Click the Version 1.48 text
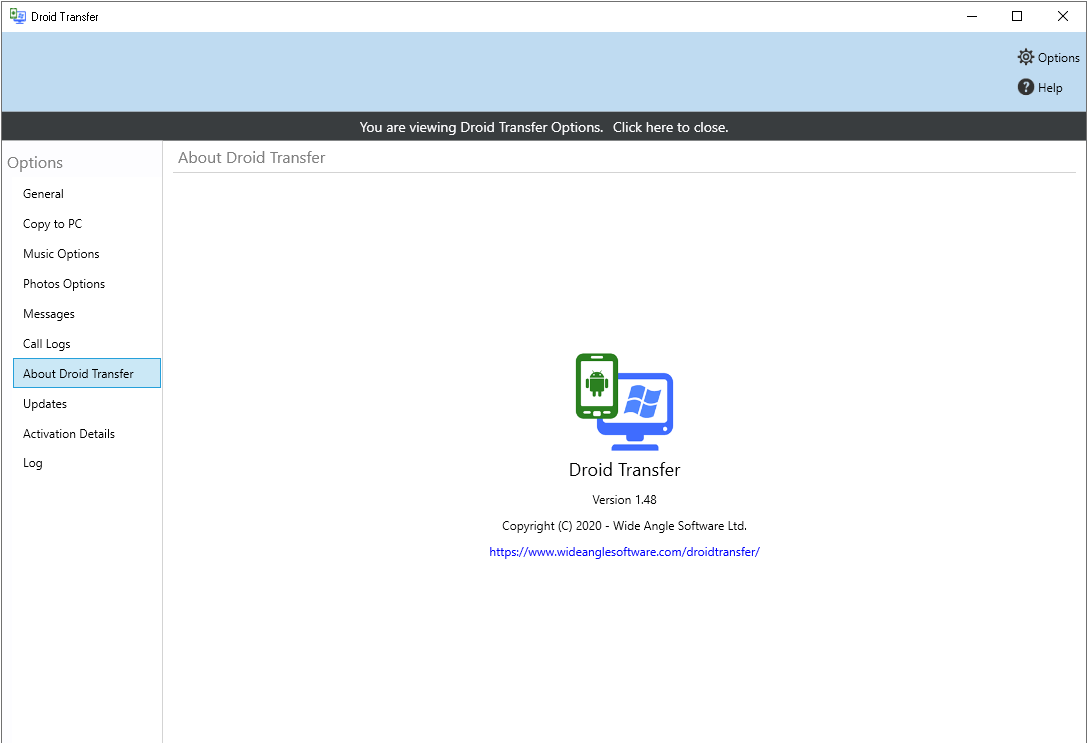Viewport: 1088px width, 743px height. (x=624, y=499)
